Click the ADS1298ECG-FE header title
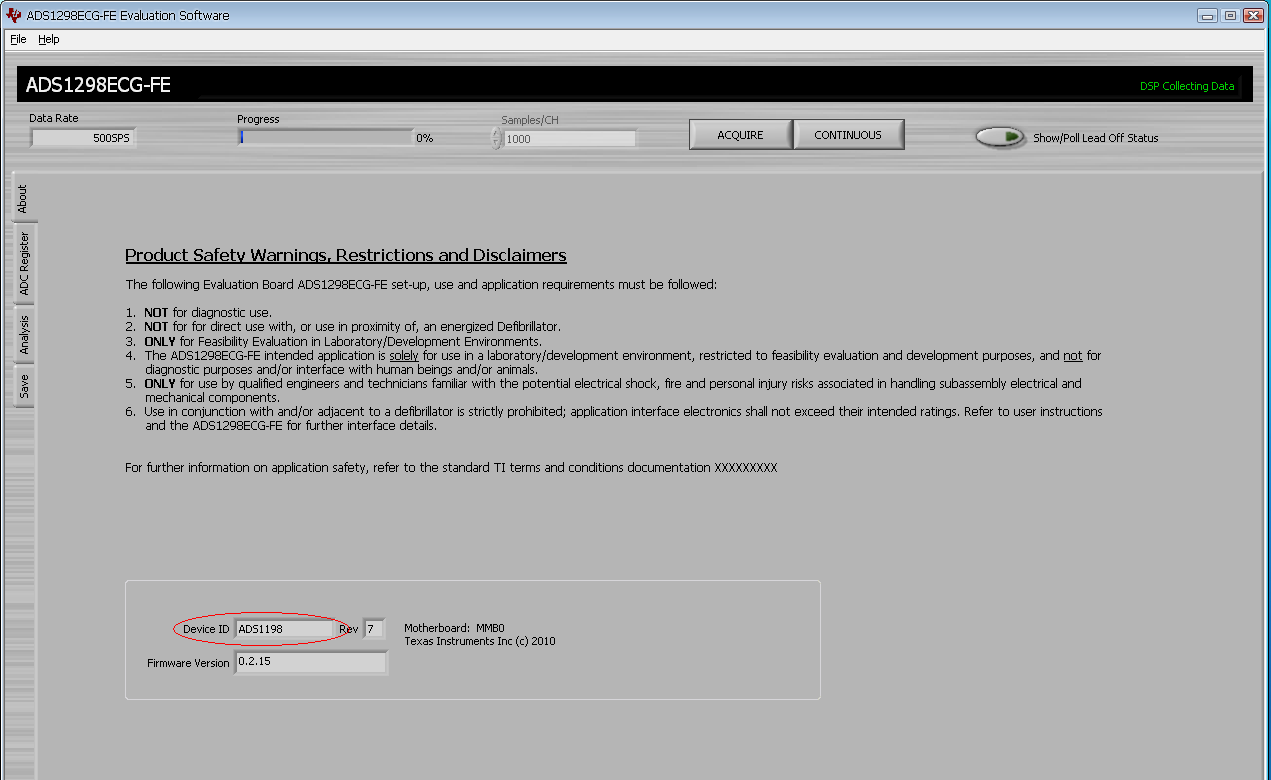Screen dimensions: 1271x780 tap(98, 85)
